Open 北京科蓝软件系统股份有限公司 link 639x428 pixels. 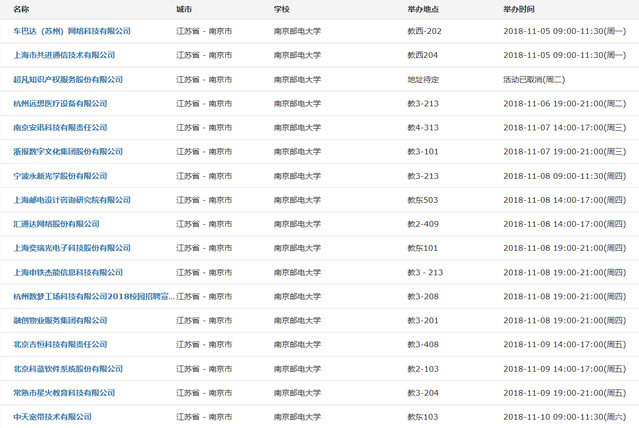coord(68,368)
